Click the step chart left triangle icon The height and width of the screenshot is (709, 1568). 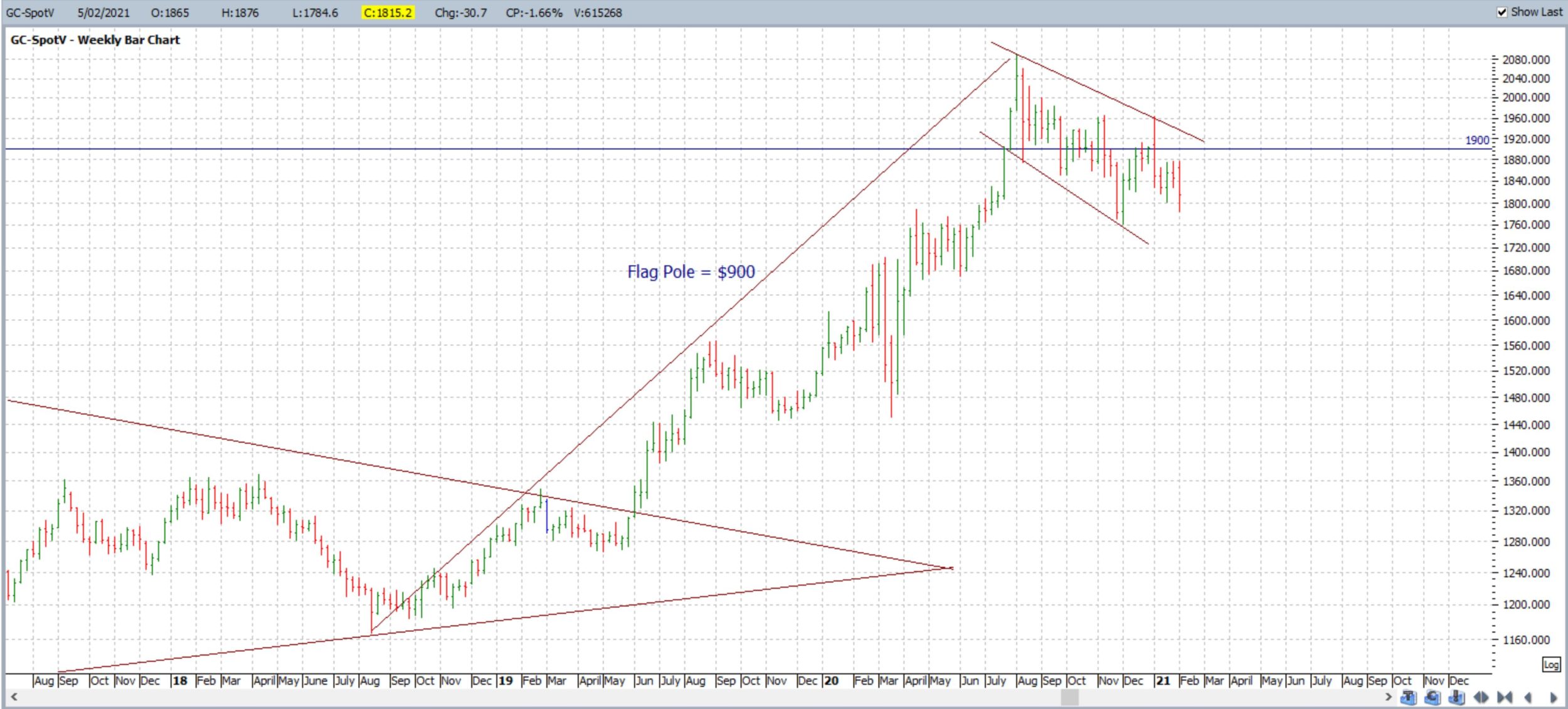click(1528, 698)
